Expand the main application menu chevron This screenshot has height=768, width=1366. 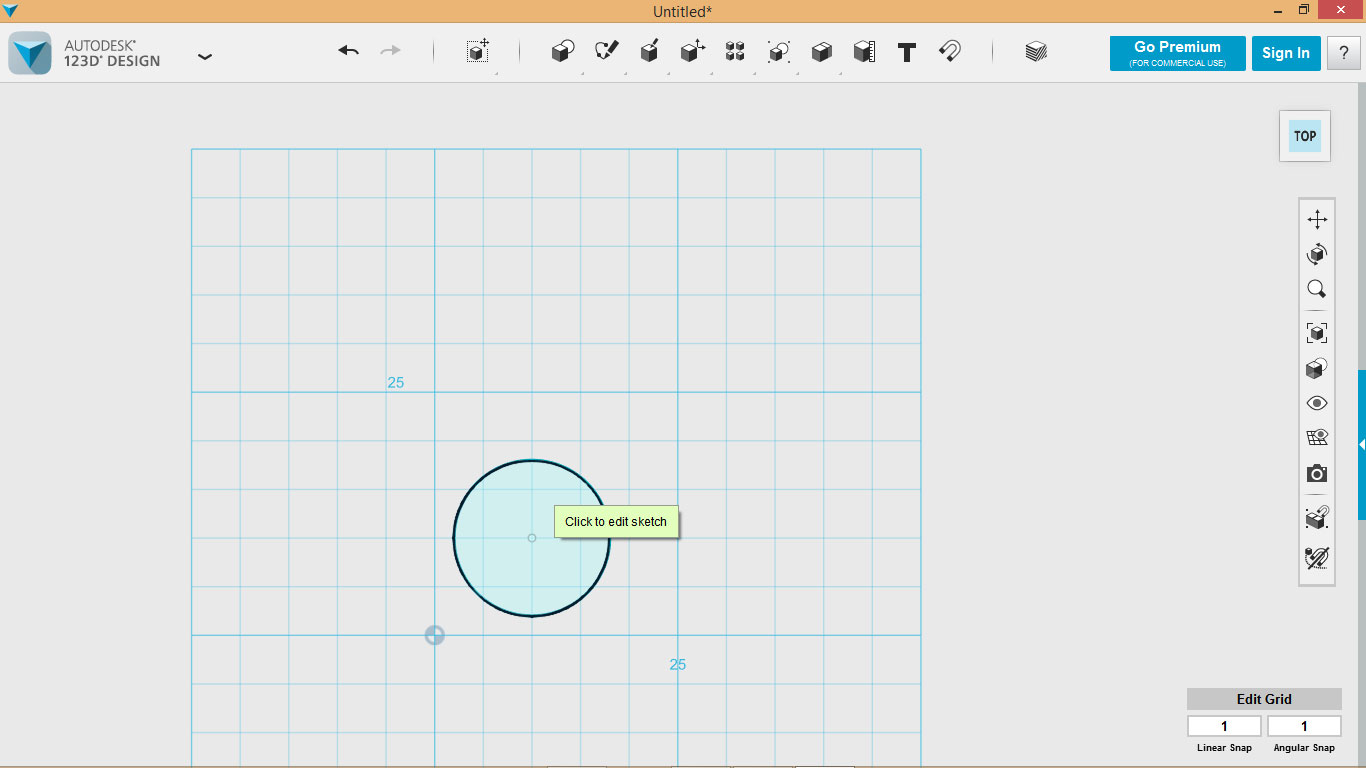(x=205, y=57)
